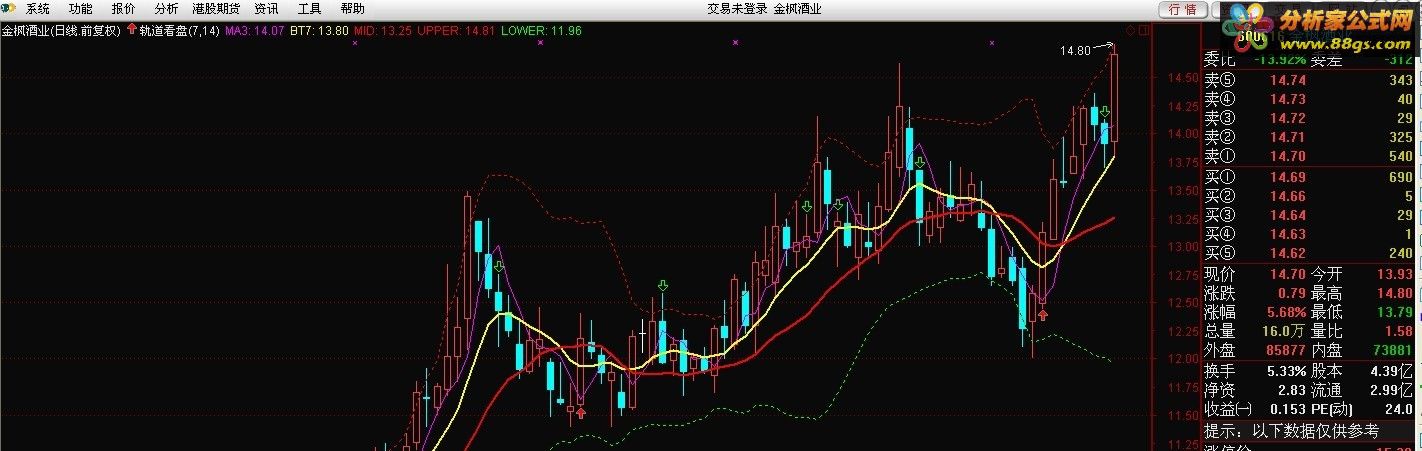Select the 买③ 14.64 bid row
Image resolution: width=1422 pixels, height=451 pixels.
click(1310, 216)
